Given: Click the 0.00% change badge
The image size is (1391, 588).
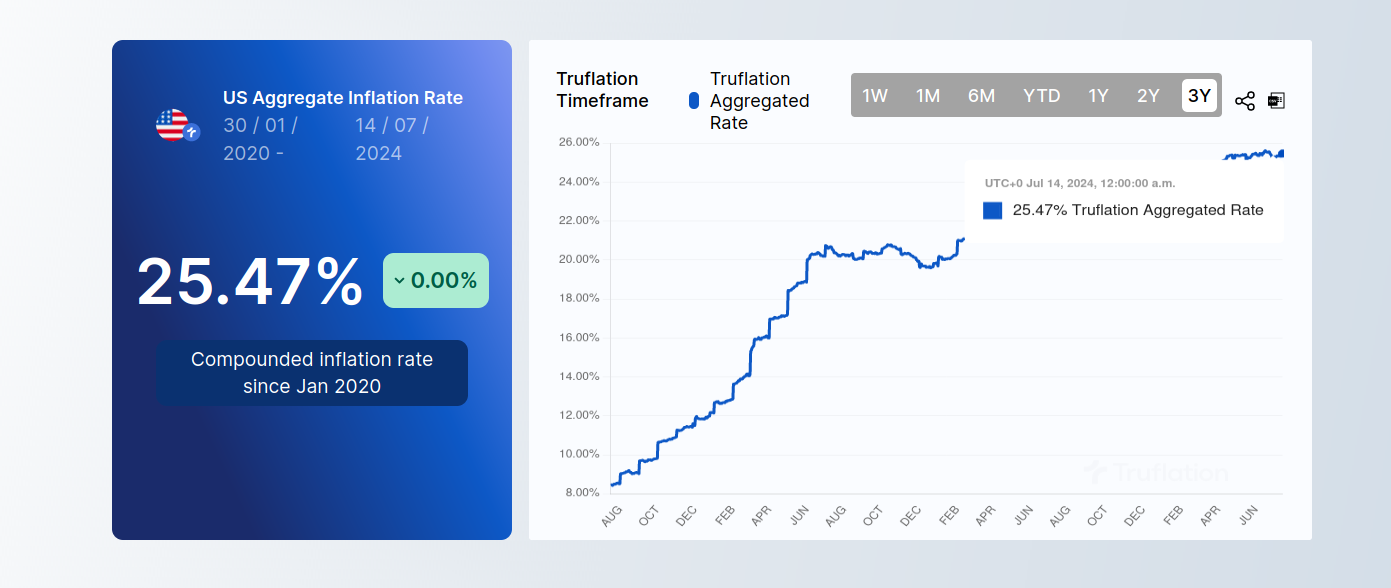Looking at the screenshot, I should [436, 280].
